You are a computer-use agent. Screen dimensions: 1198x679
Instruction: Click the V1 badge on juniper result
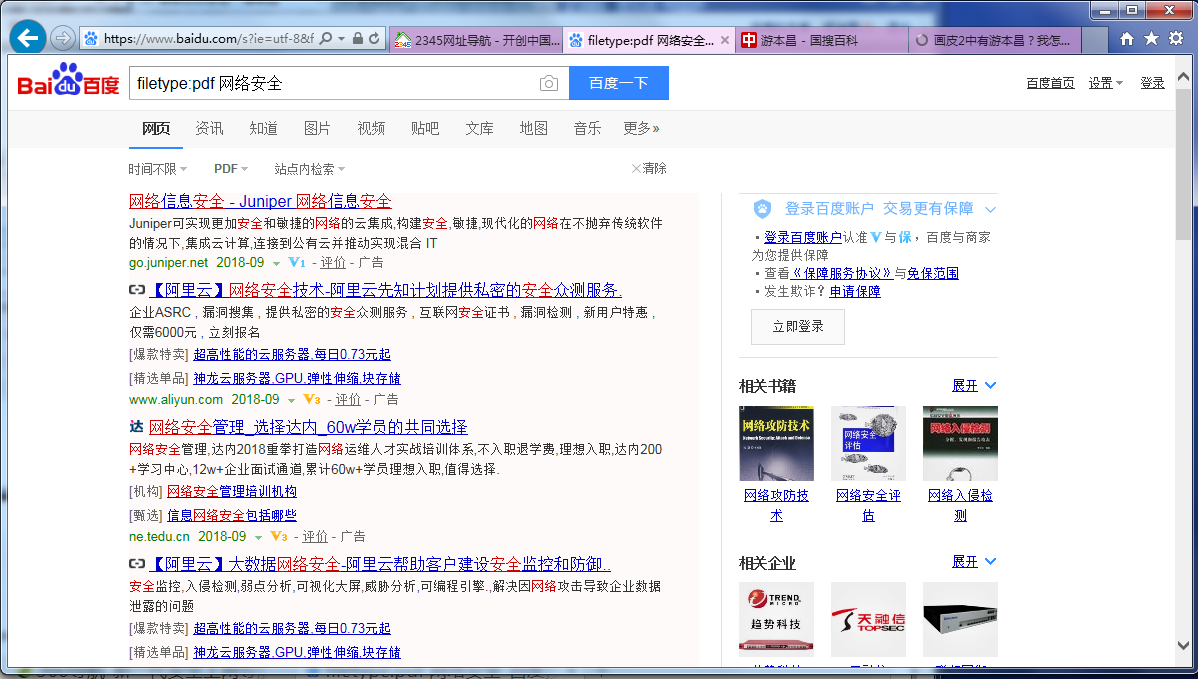click(x=297, y=263)
